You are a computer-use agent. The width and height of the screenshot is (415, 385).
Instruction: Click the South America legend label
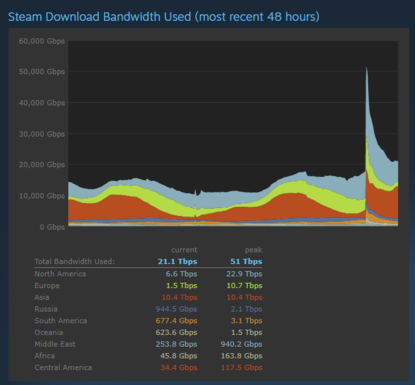click(x=61, y=321)
